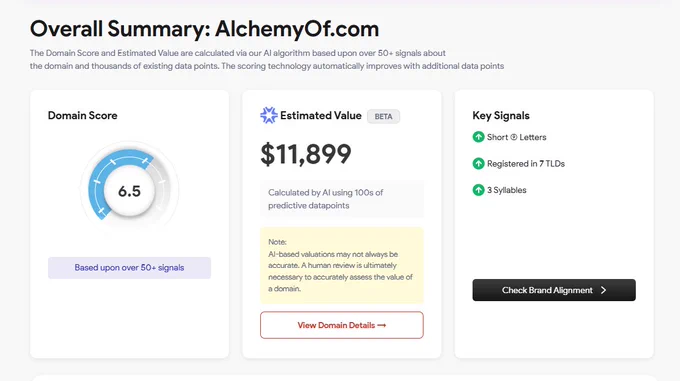Click the circled number icon in Short Letters
Image resolution: width=680 pixels, height=381 pixels.
pyautogui.click(x=513, y=137)
